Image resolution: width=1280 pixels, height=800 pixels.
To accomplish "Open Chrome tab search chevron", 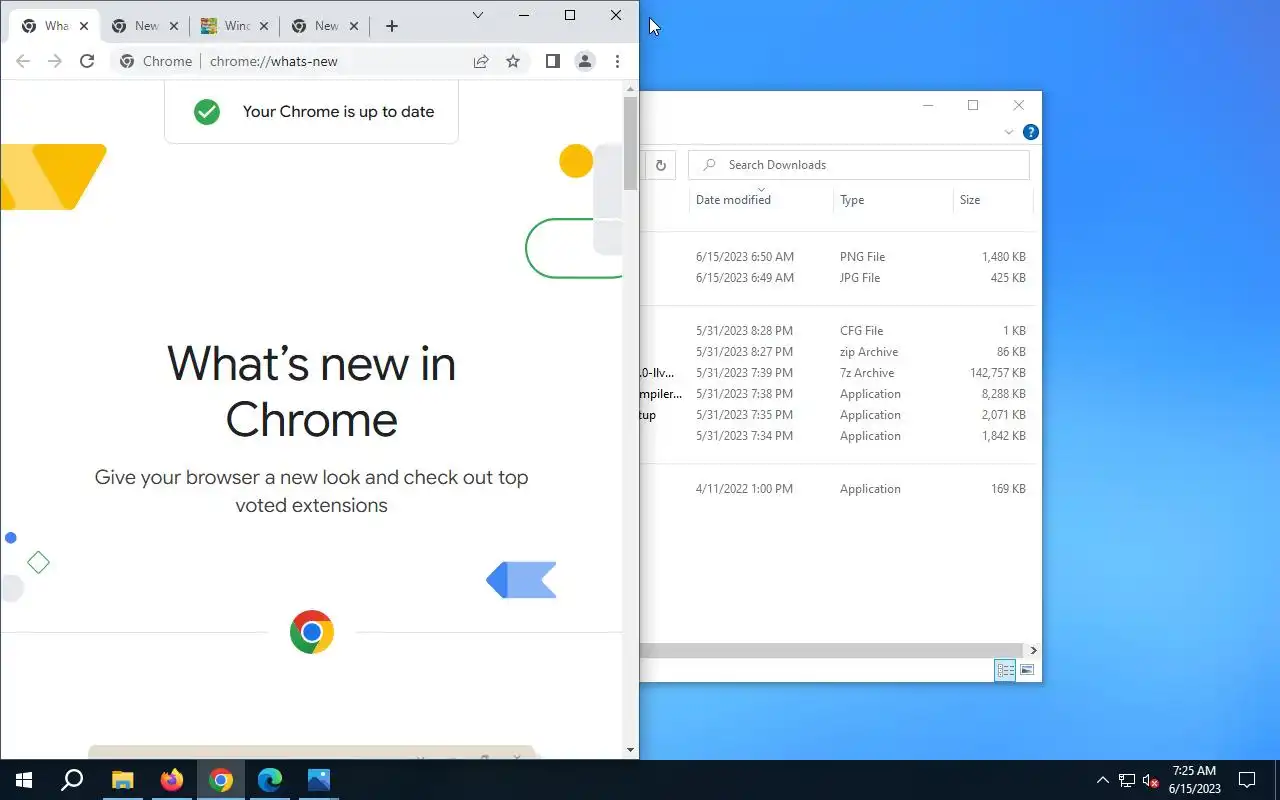I will pos(478,15).
